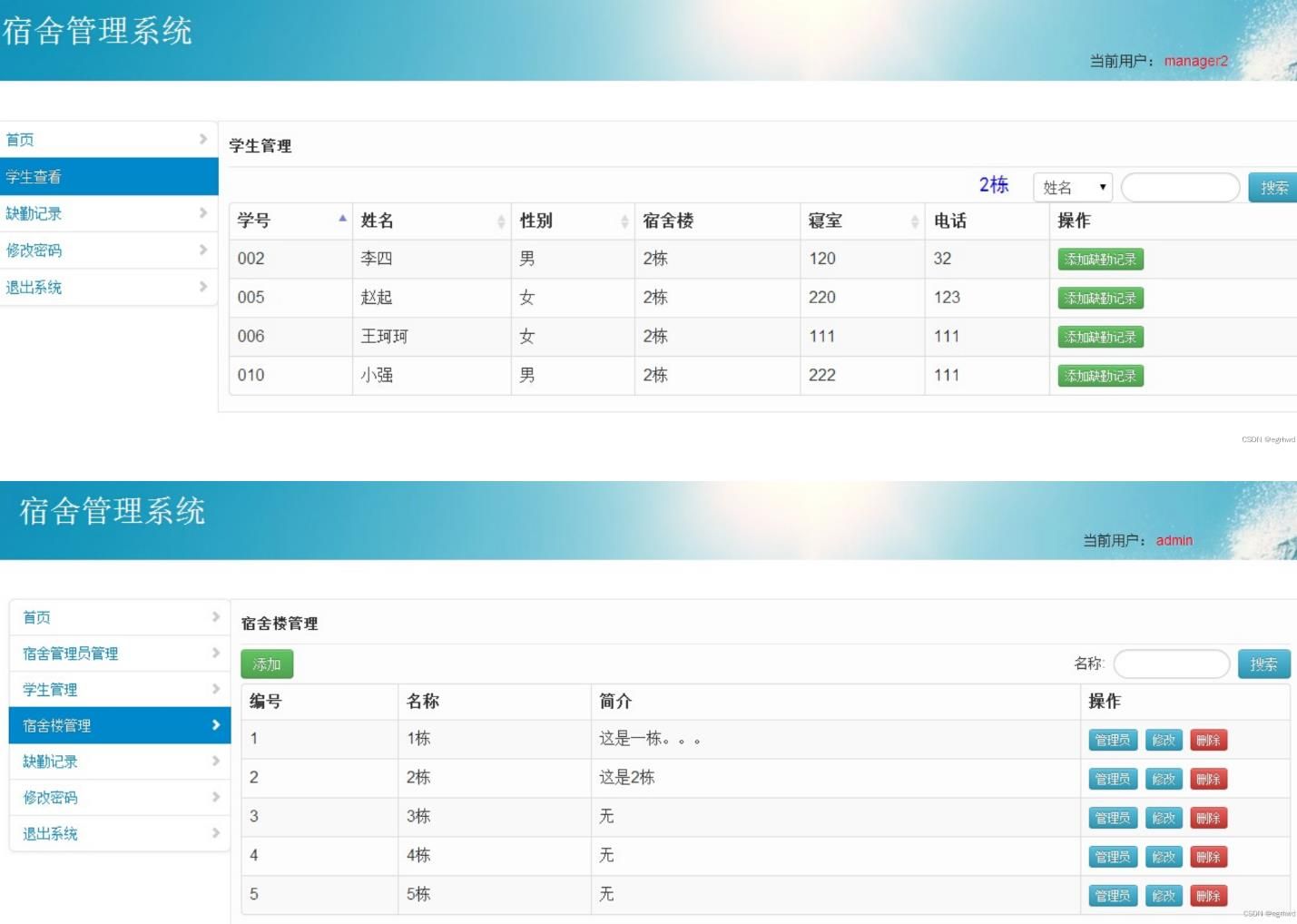Click 添加缺勤记录 button for student 李四
Image resolution: width=1297 pixels, height=924 pixels.
click(x=1099, y=259)
